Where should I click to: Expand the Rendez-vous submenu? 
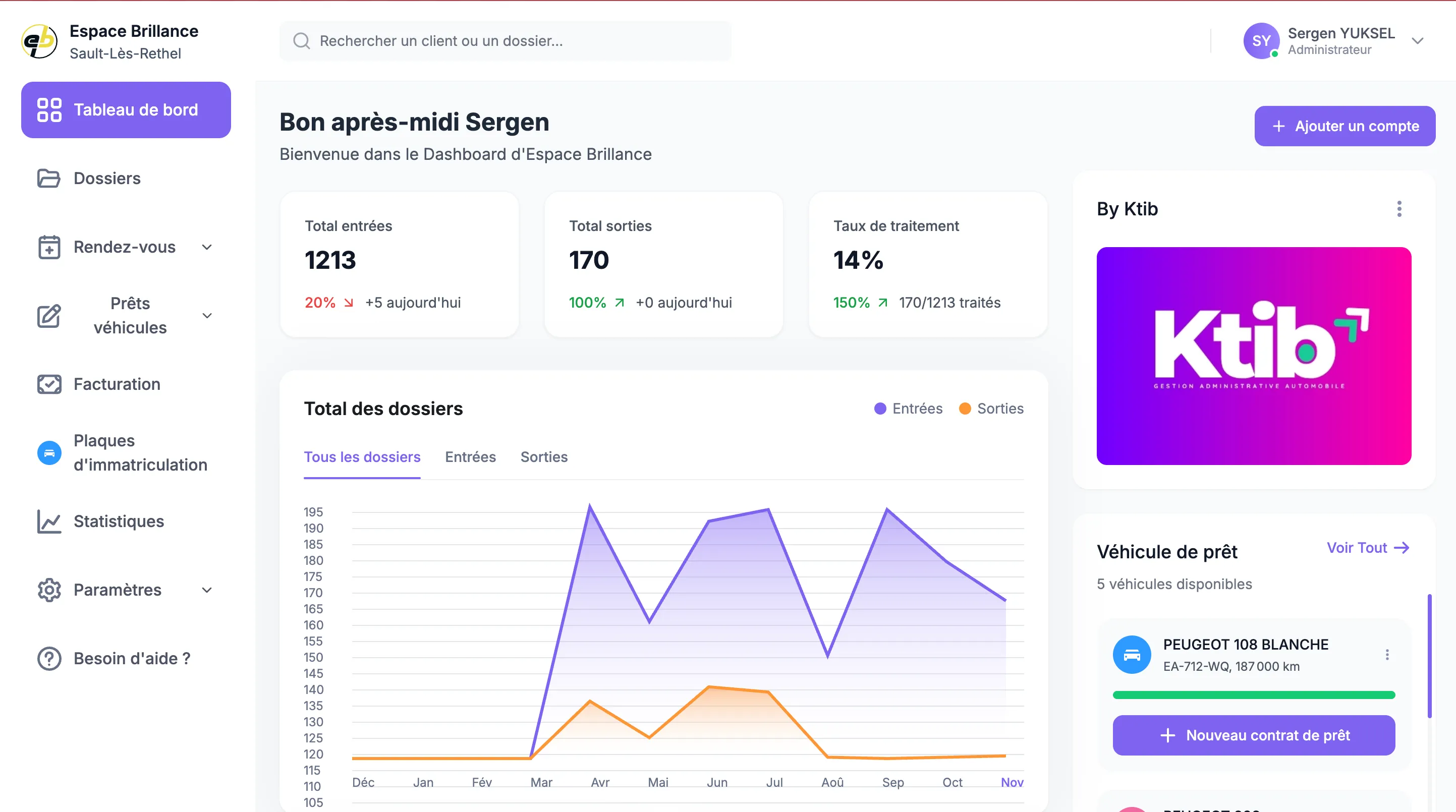(207, 247)
